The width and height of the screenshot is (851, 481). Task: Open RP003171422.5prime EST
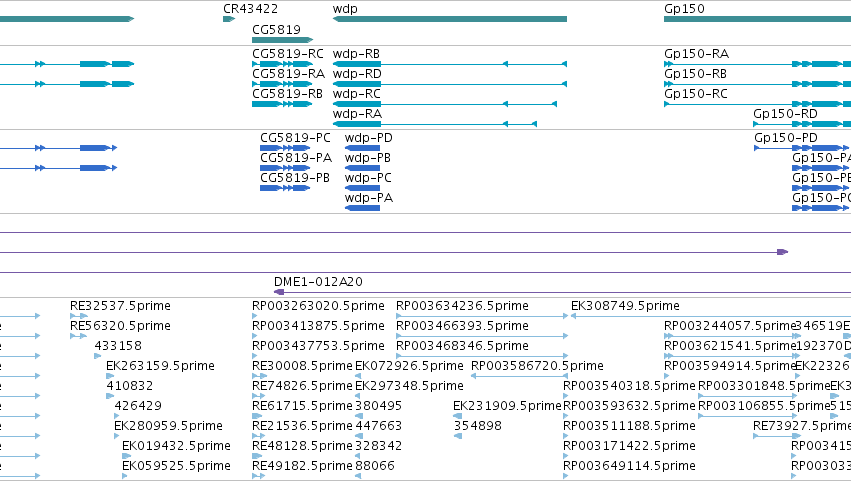click(566, 456)
